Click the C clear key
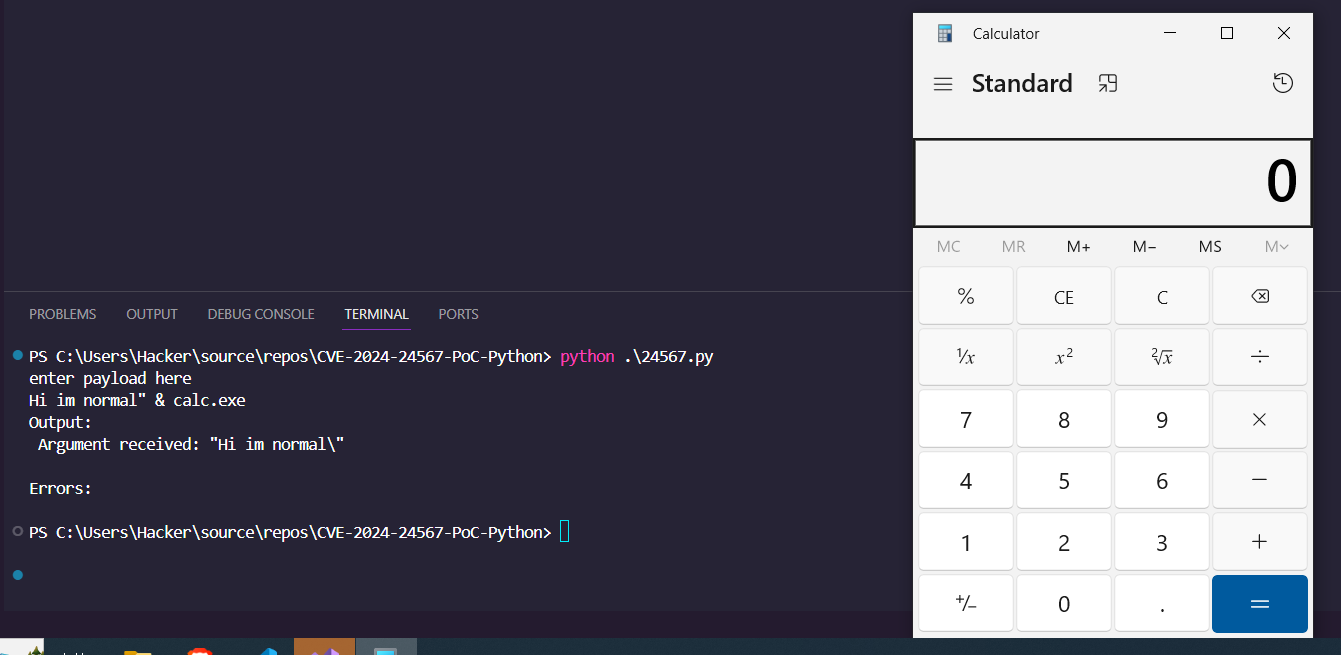 click(x=1162, y=296)
